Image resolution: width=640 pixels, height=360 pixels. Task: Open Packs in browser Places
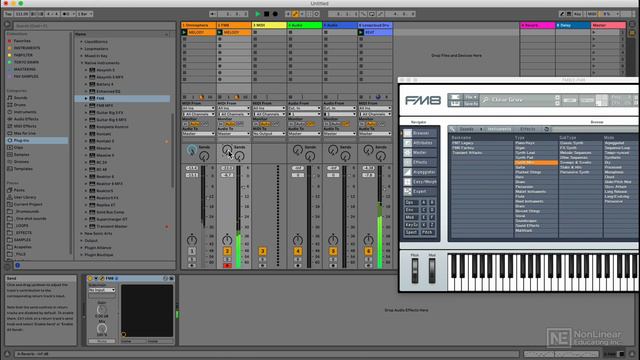tap(19, 190)
